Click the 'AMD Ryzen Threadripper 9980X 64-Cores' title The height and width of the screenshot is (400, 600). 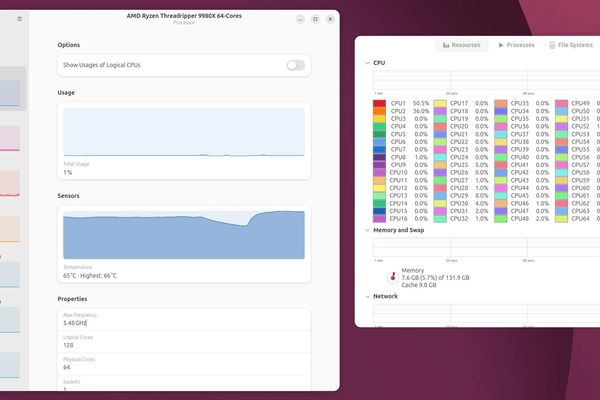[x=184, y=16]
